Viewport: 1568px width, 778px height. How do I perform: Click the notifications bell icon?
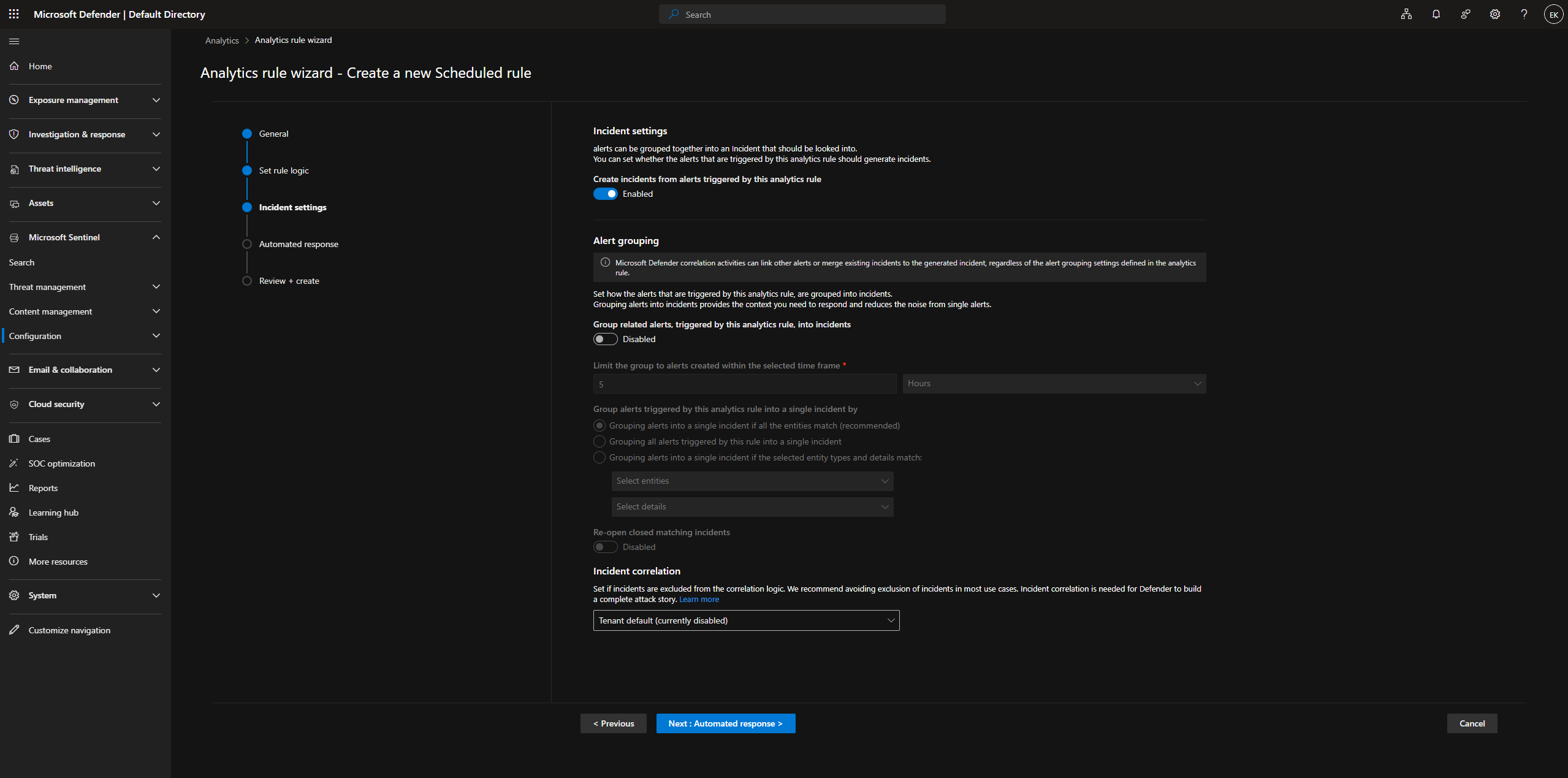tap(1436, 14)
